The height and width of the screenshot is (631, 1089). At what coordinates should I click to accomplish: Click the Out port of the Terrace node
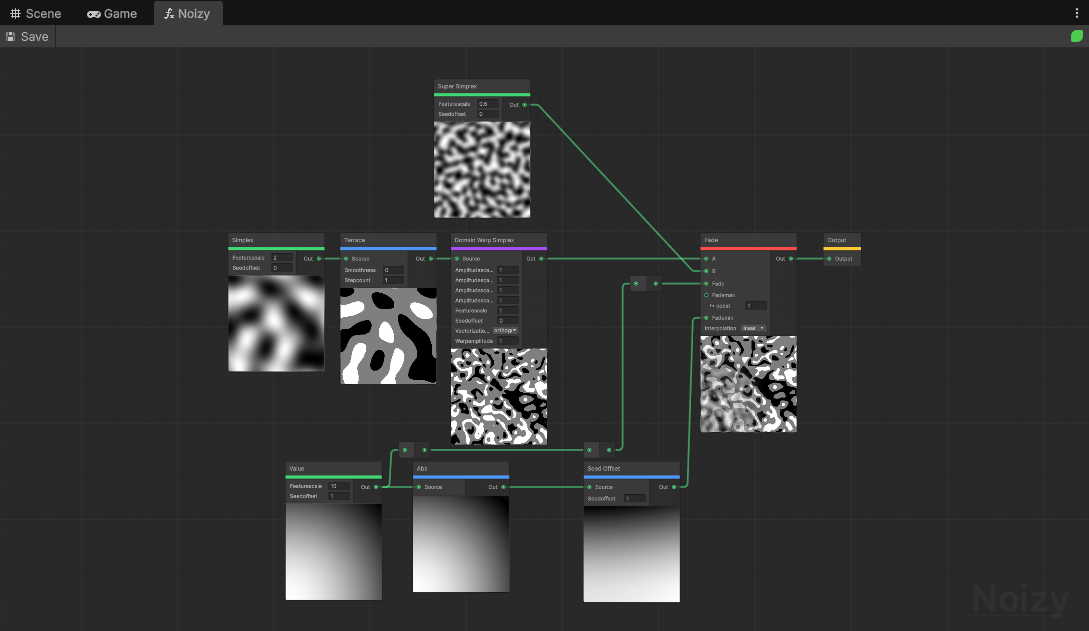(x=431, y=258)
